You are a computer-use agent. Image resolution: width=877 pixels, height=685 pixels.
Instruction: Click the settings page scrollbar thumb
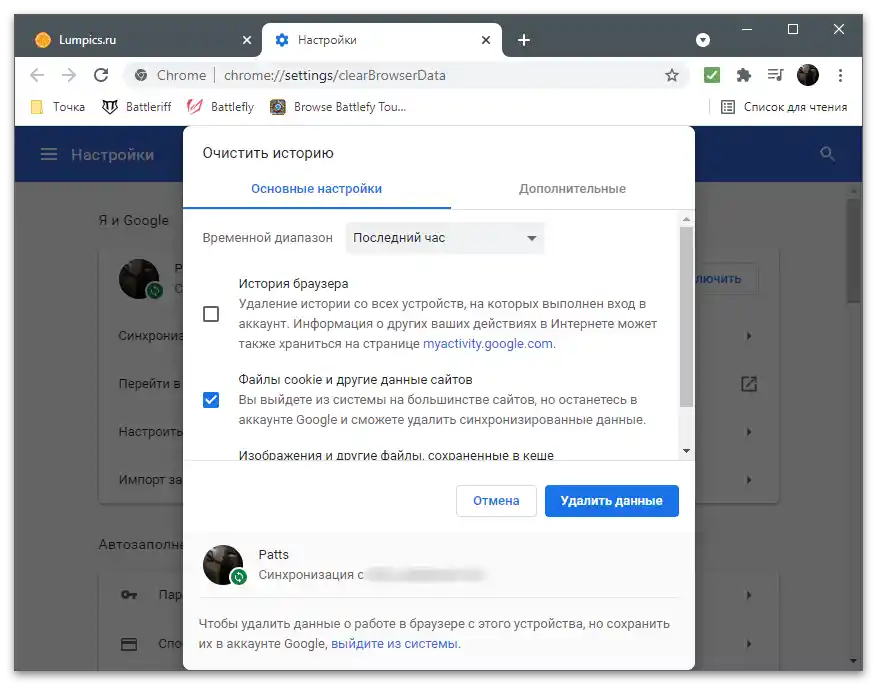(854, 251)
